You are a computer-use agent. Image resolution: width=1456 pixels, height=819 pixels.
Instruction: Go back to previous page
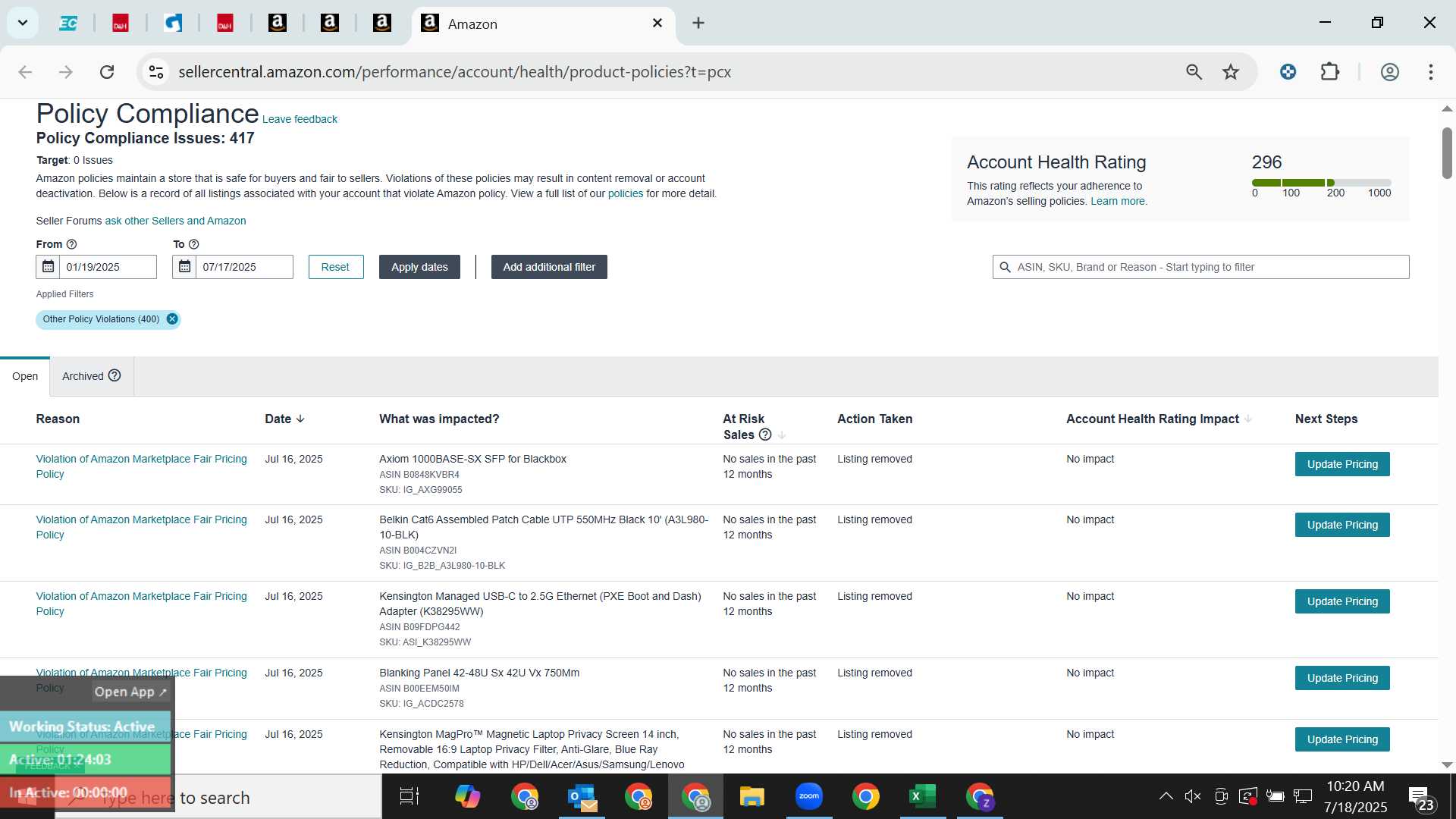tap(25, 72)
